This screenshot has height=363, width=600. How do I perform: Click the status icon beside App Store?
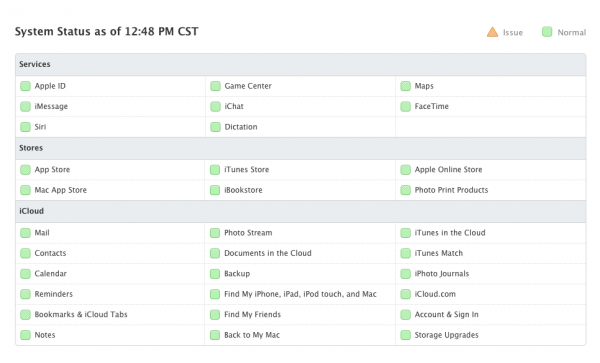(25, 169)
